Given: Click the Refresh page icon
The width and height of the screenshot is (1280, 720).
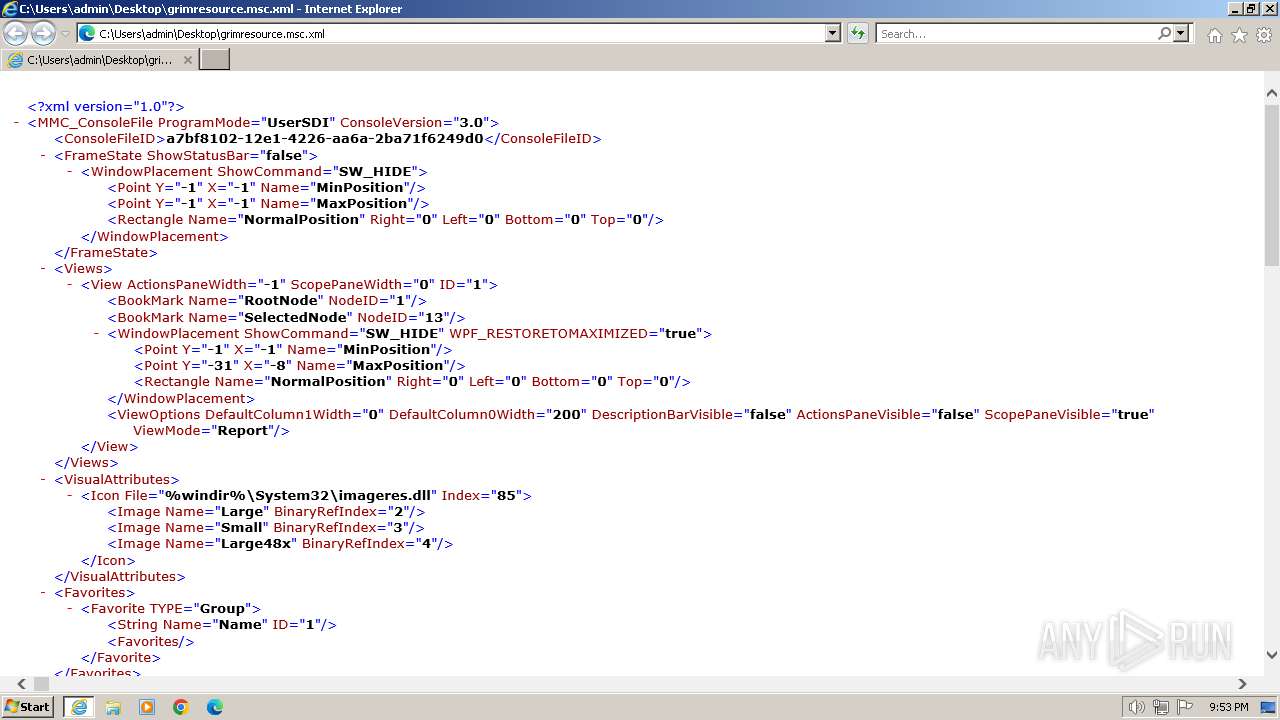Looking at the screenshot, I should coord(858,33).
